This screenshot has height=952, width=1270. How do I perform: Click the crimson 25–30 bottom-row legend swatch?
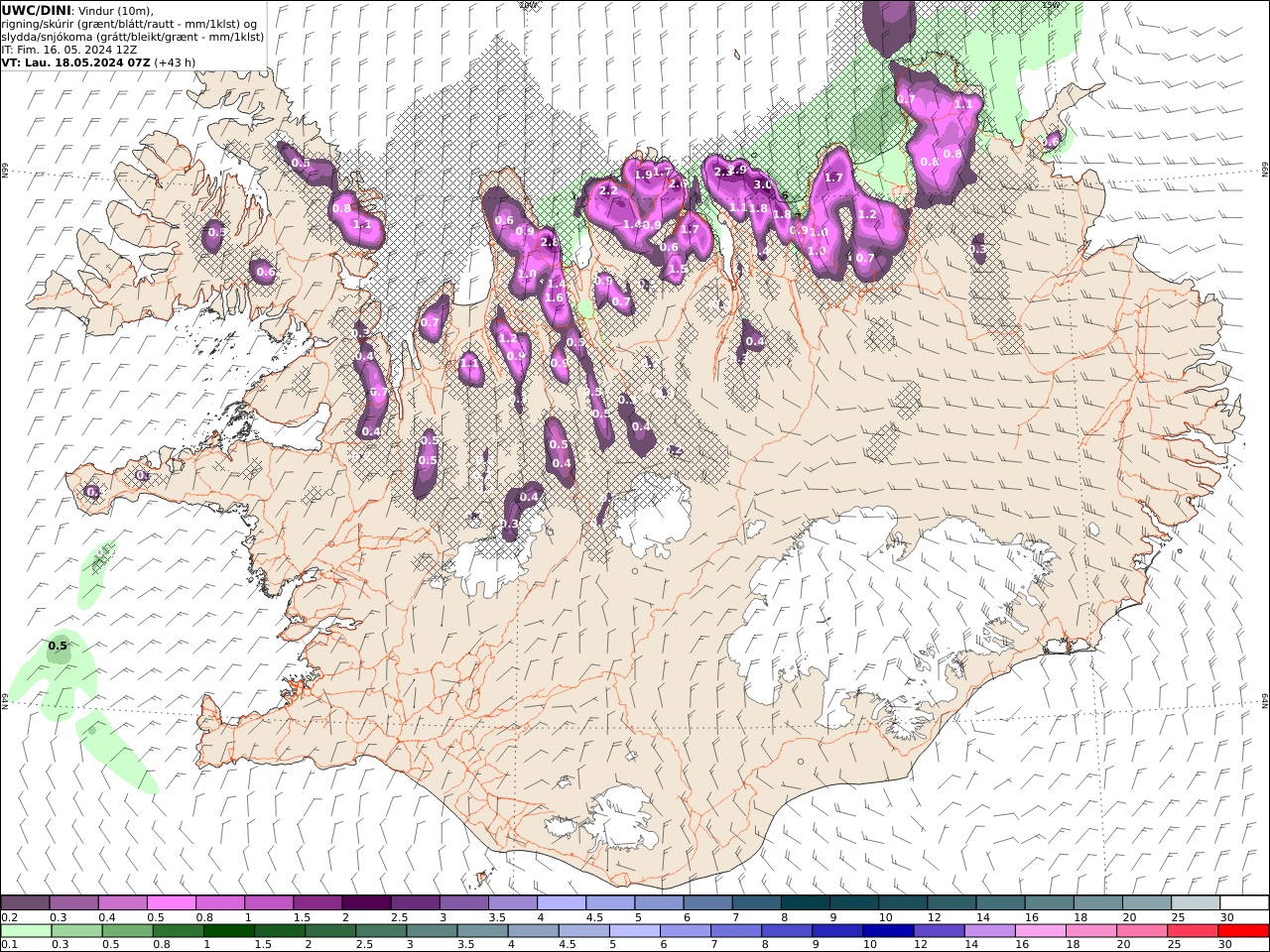click(1192, 930)
